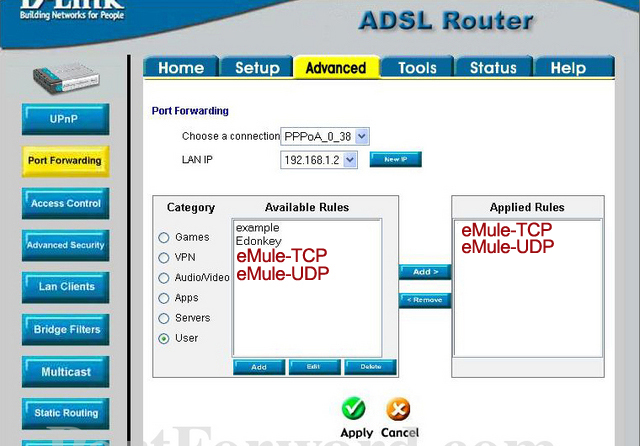Click Add button below Available Rules
Viewport: 640px width, 446px height.
tap(259, 367)
